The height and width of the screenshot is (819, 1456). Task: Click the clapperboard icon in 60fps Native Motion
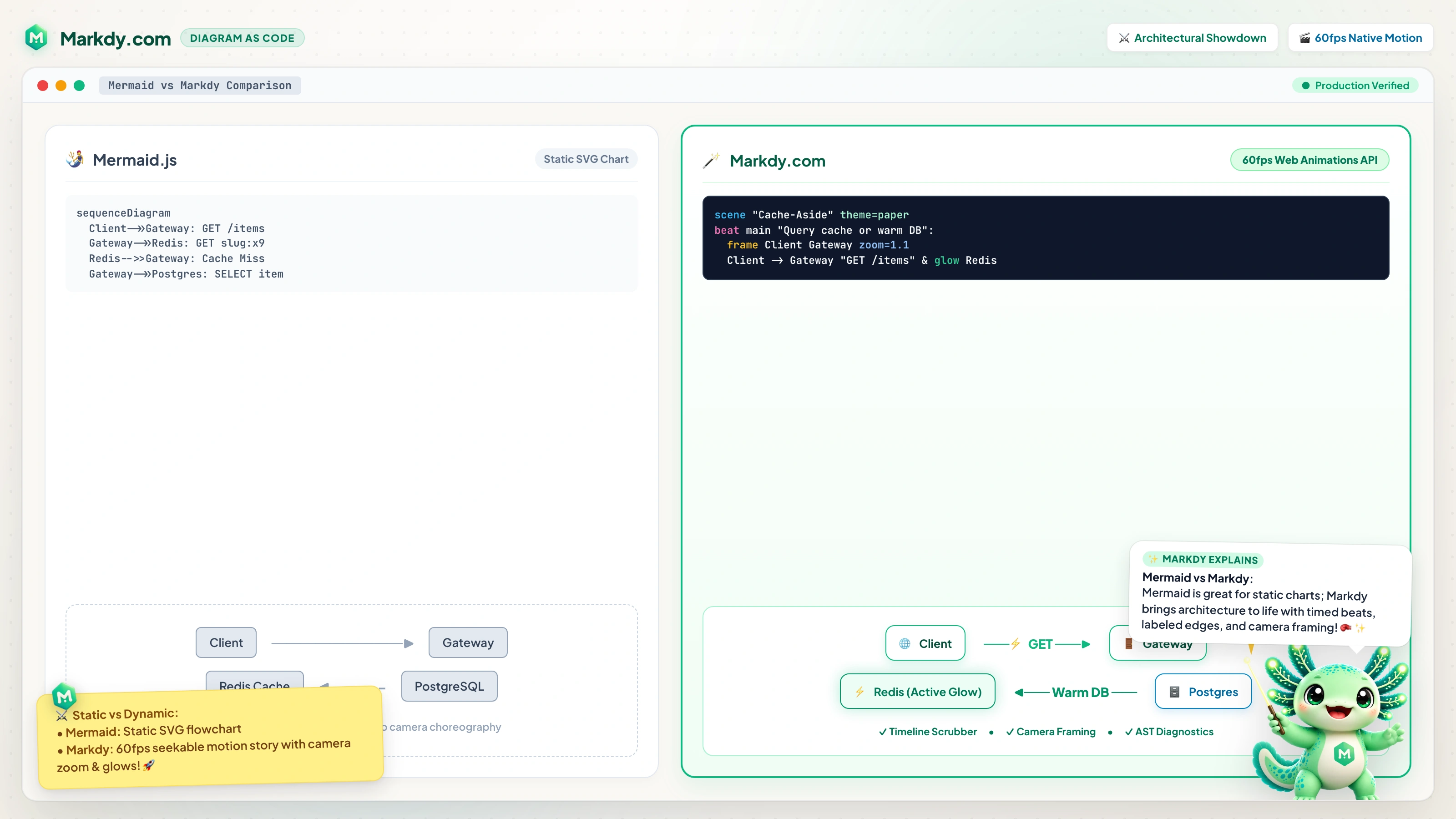[1304, 38]
